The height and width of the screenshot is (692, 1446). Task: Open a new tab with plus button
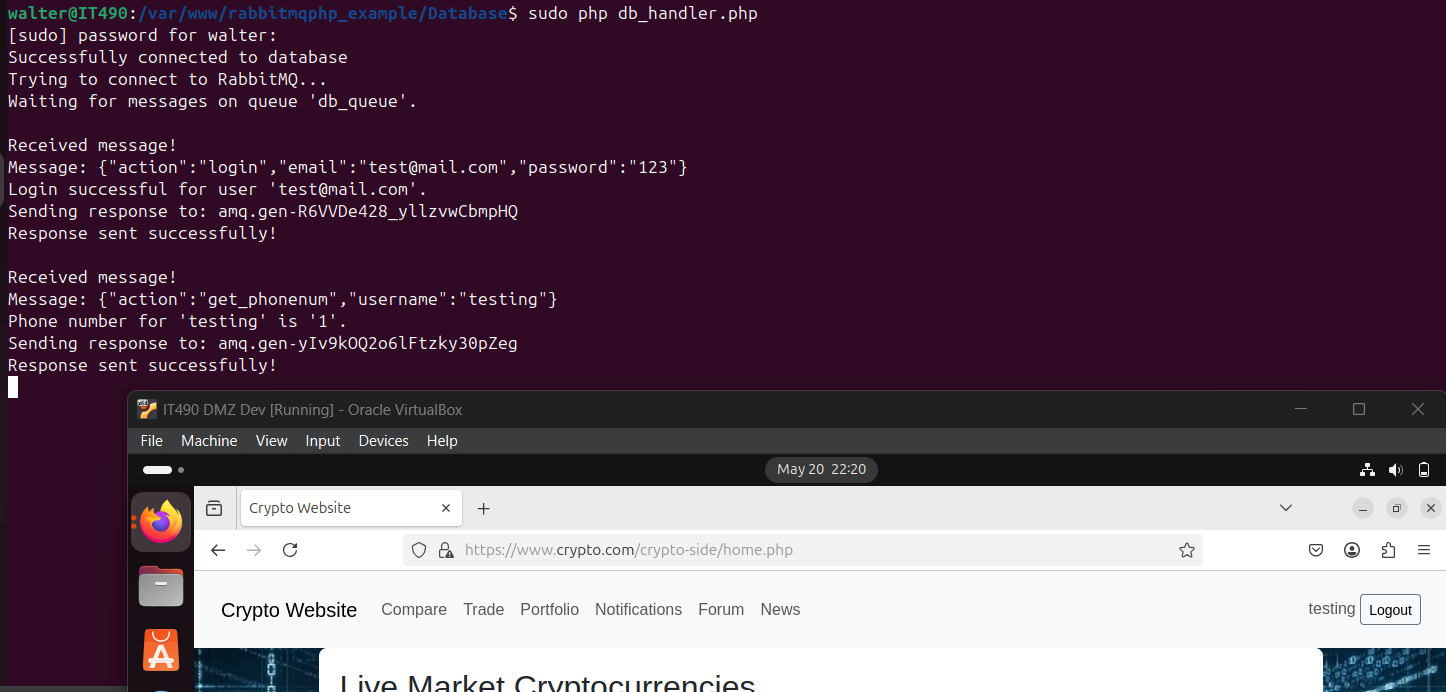484,508
